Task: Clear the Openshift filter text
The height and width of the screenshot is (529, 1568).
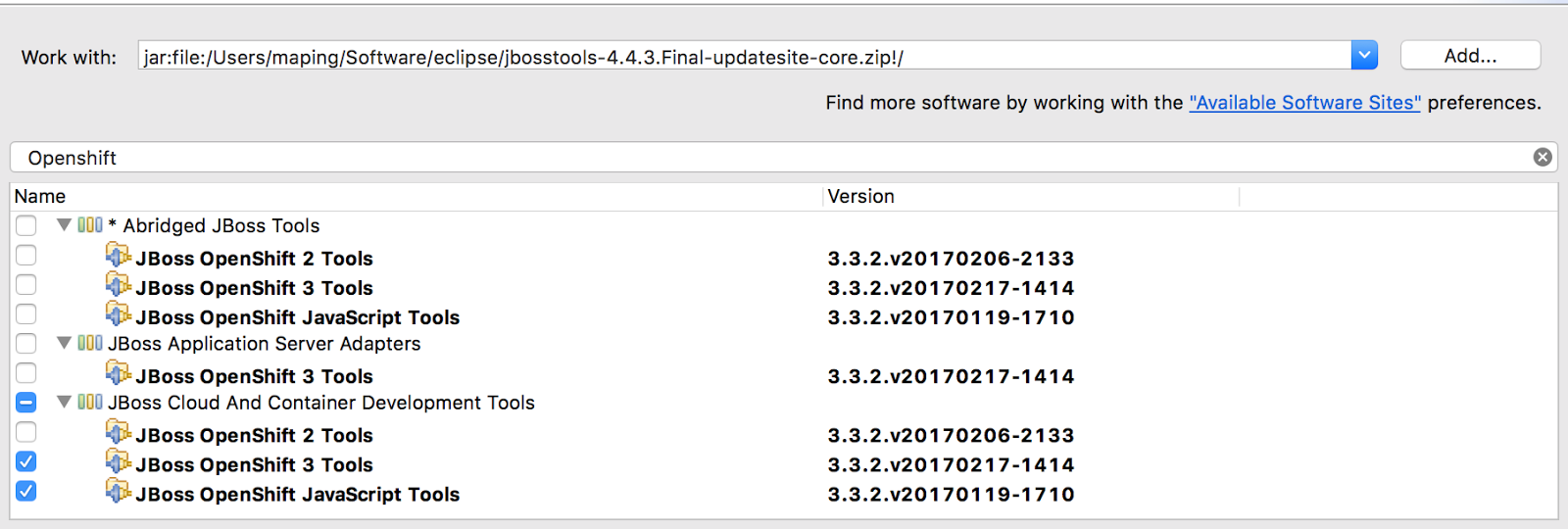Action: pos(1543,157)
